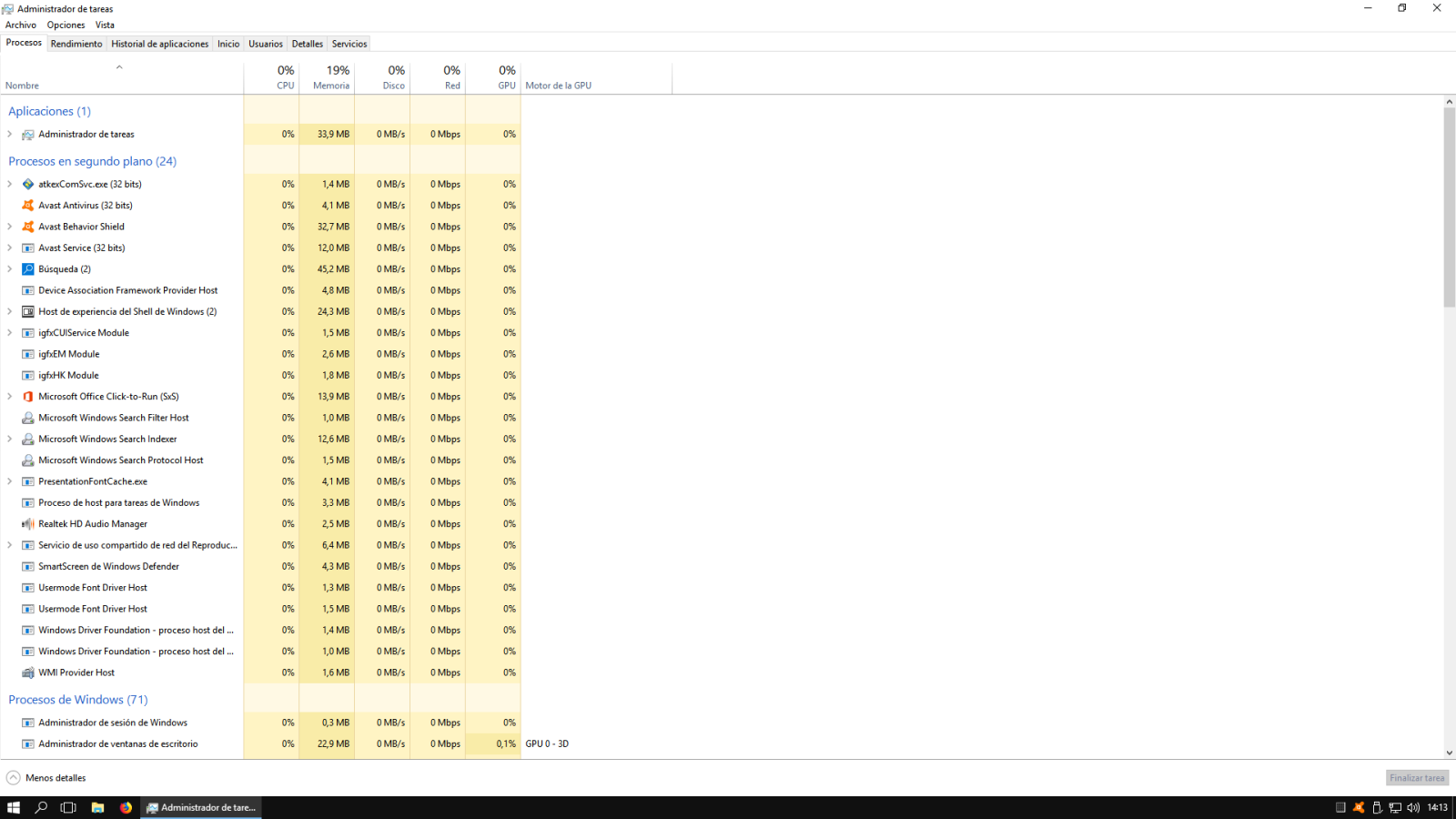Expand the Búsqueda (2) process group

tap(10, 269)
